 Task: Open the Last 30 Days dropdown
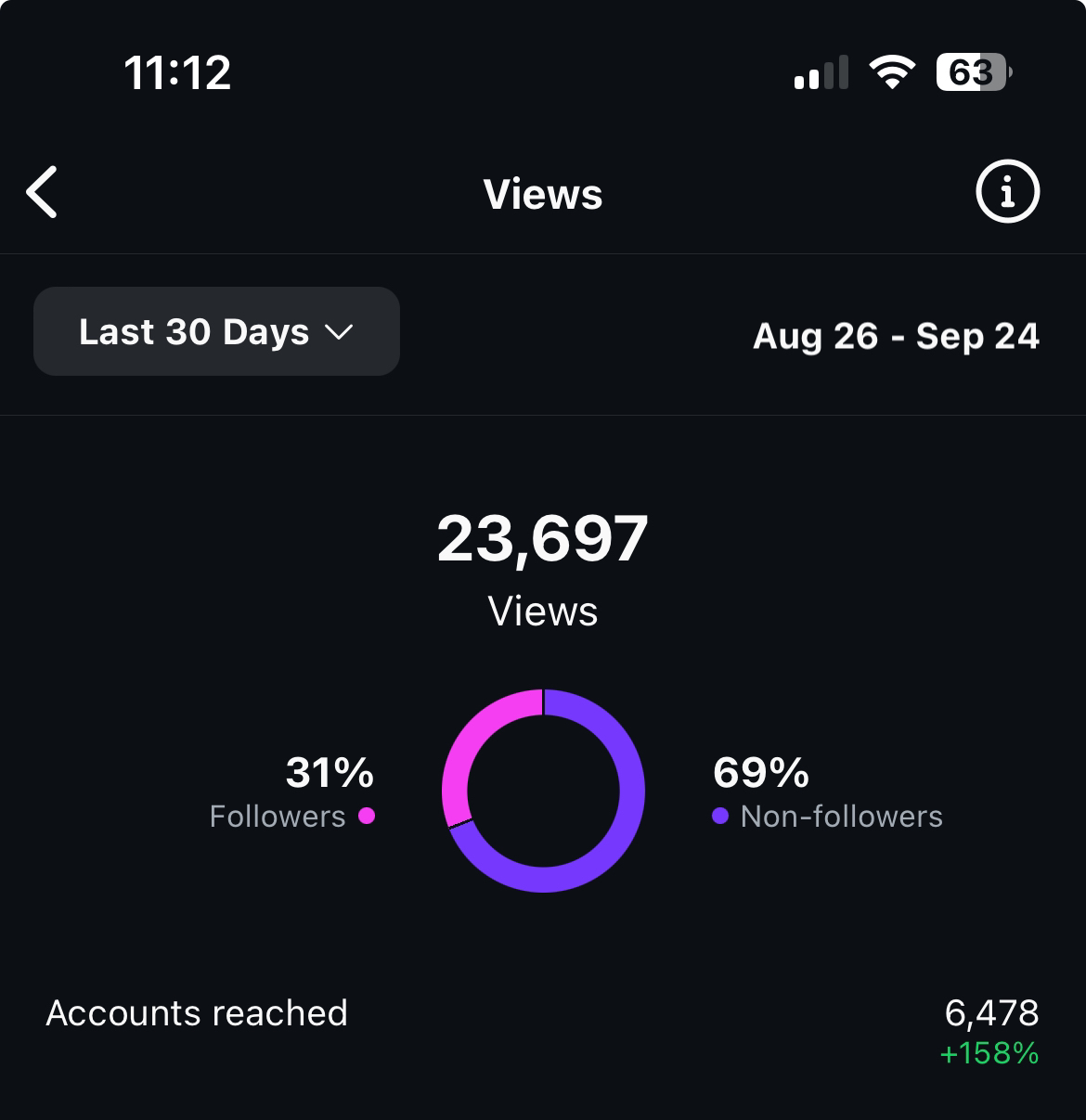[x=216, y=331]
